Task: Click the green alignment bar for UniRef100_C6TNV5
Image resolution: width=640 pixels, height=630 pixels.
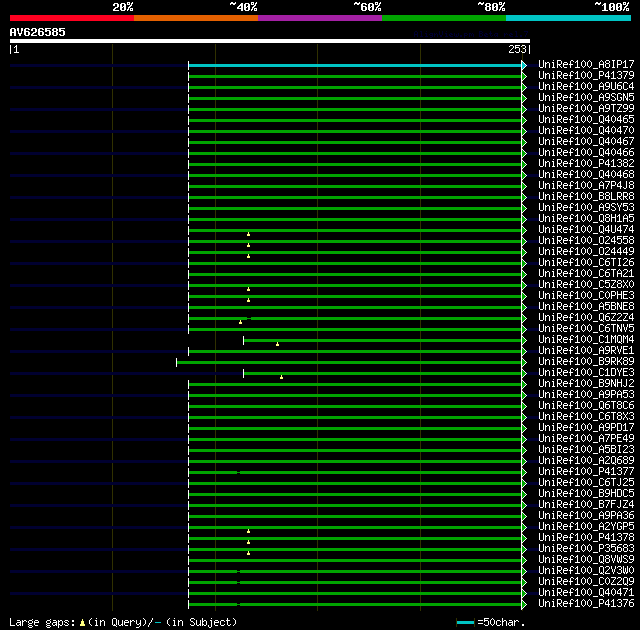Action: pyautogui.click(x=355, y=329)
